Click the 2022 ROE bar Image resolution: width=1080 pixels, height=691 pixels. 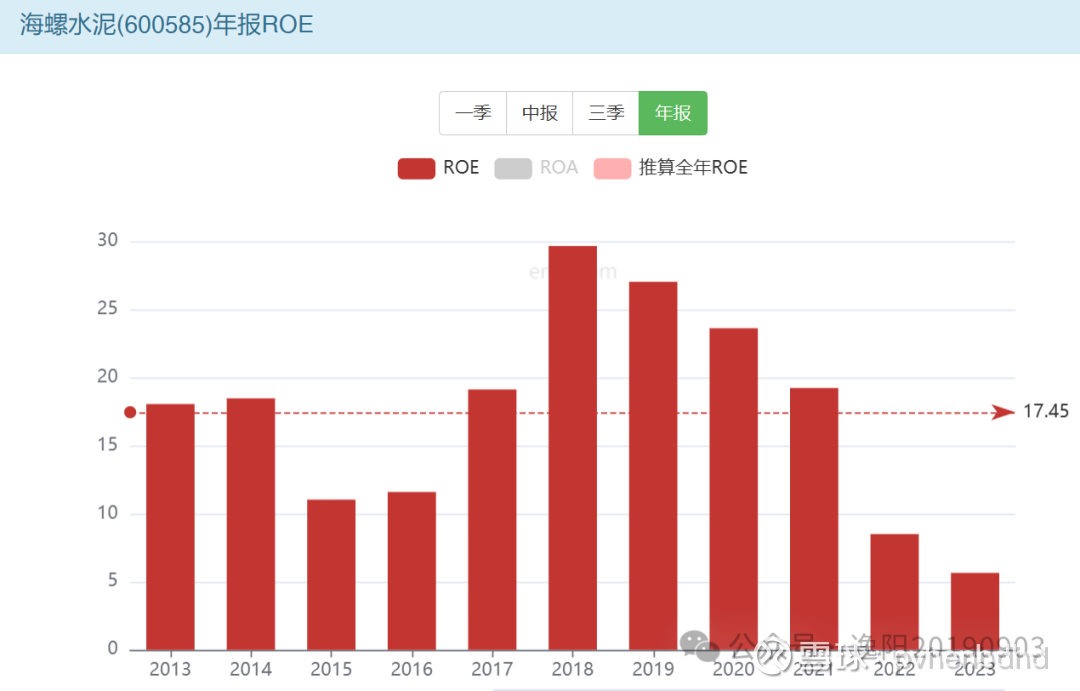pos(895,592)
